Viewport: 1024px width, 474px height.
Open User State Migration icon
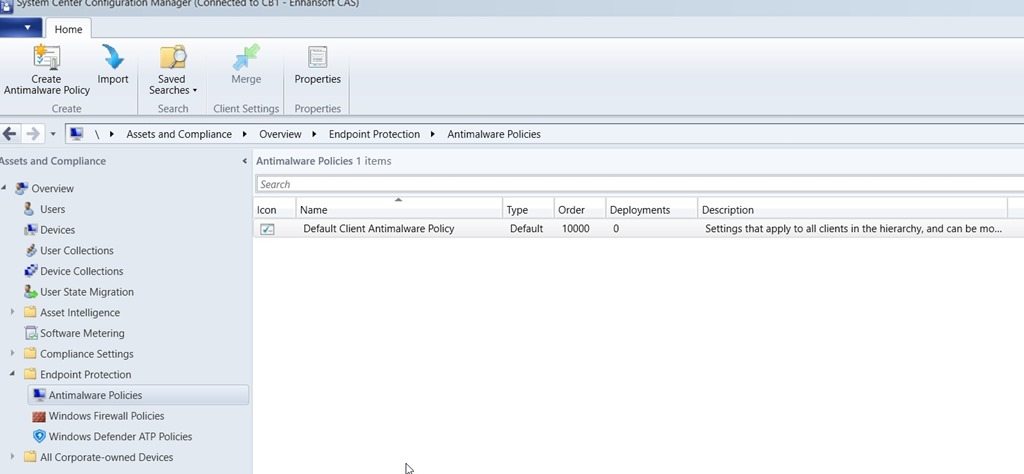(31, 292)
